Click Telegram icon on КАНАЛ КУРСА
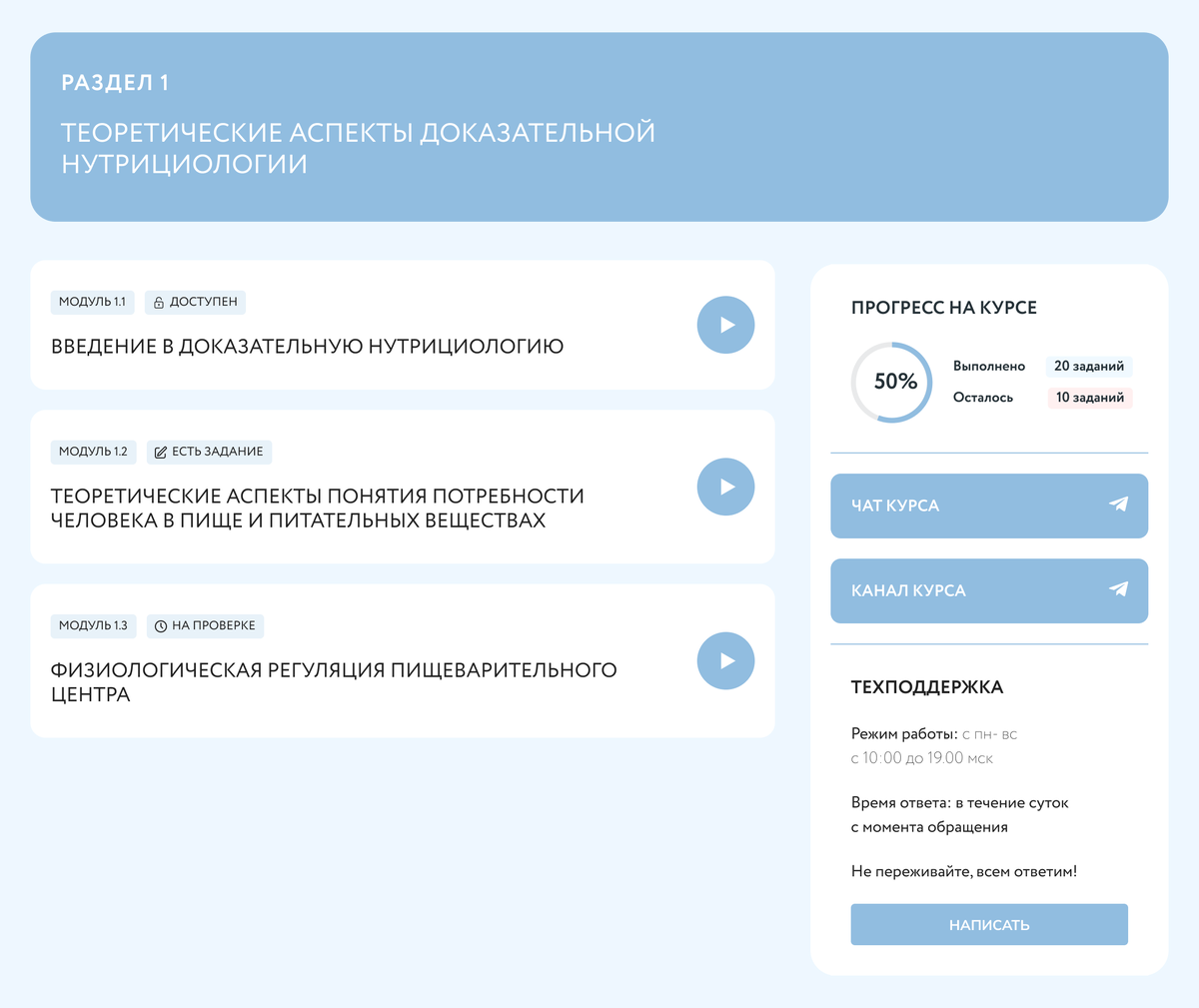The image size is (1199, 1008). 1118,589
